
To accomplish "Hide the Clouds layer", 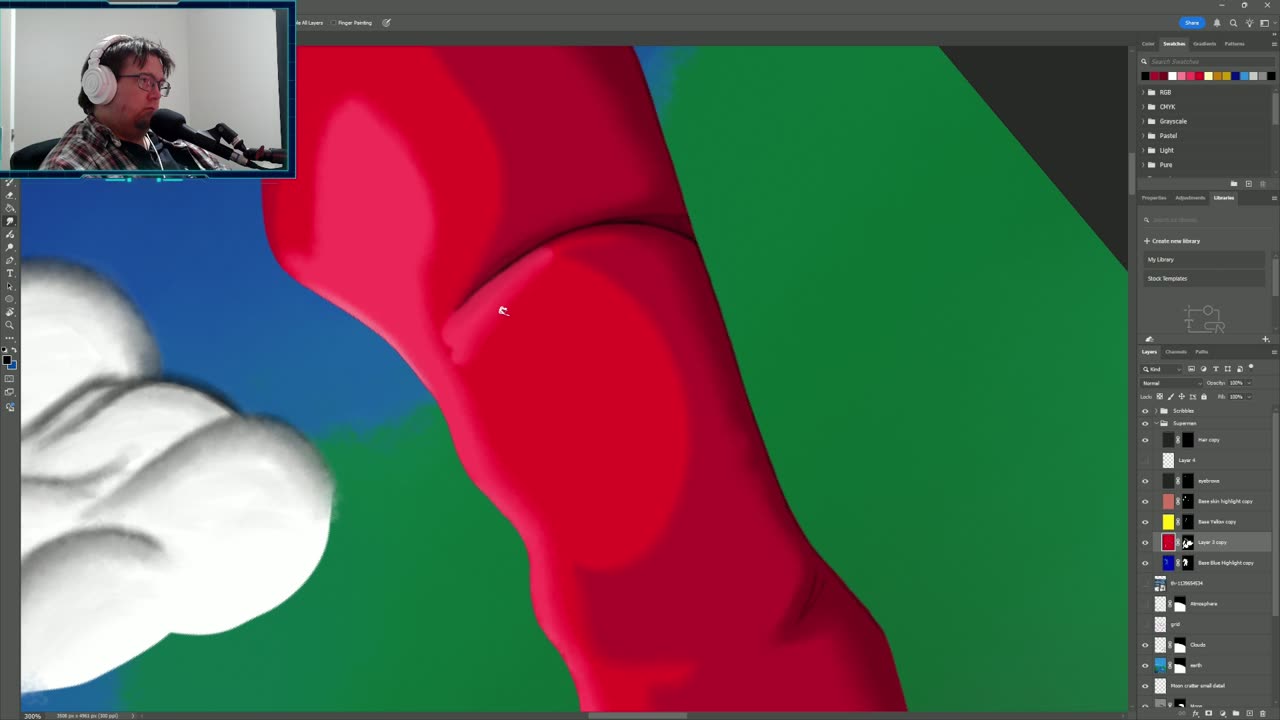I will point(1146,645).
